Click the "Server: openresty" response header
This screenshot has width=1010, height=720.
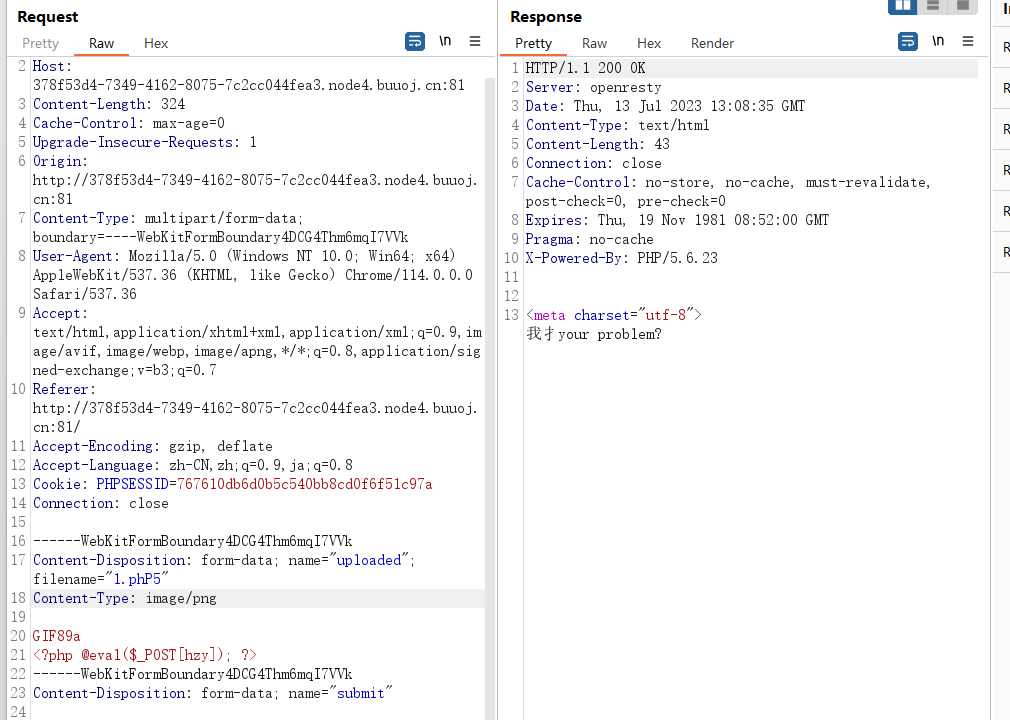point(593,87)
